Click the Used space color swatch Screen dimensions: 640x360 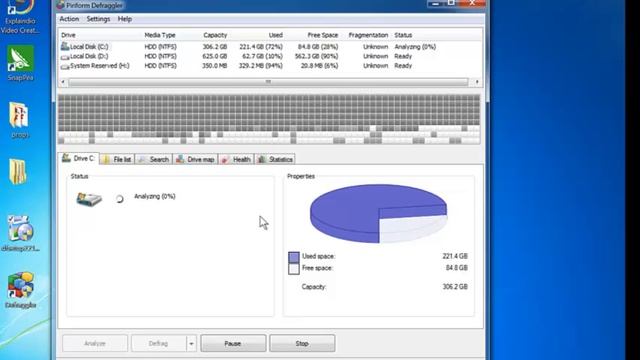(294, 257)
